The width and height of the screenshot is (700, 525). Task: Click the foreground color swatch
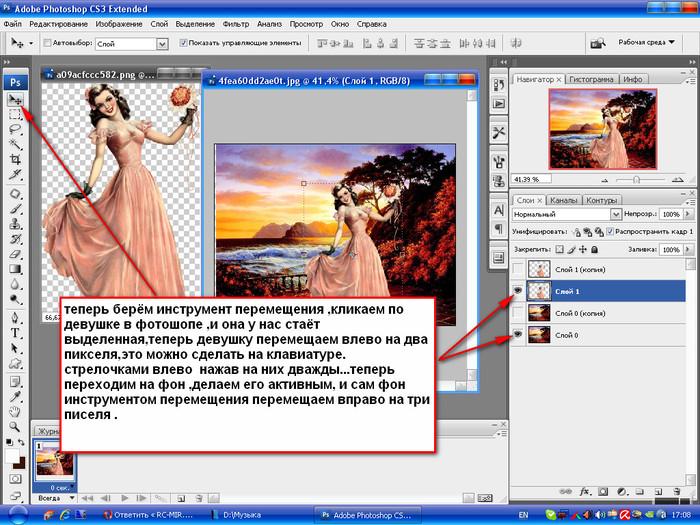[12, 456]
